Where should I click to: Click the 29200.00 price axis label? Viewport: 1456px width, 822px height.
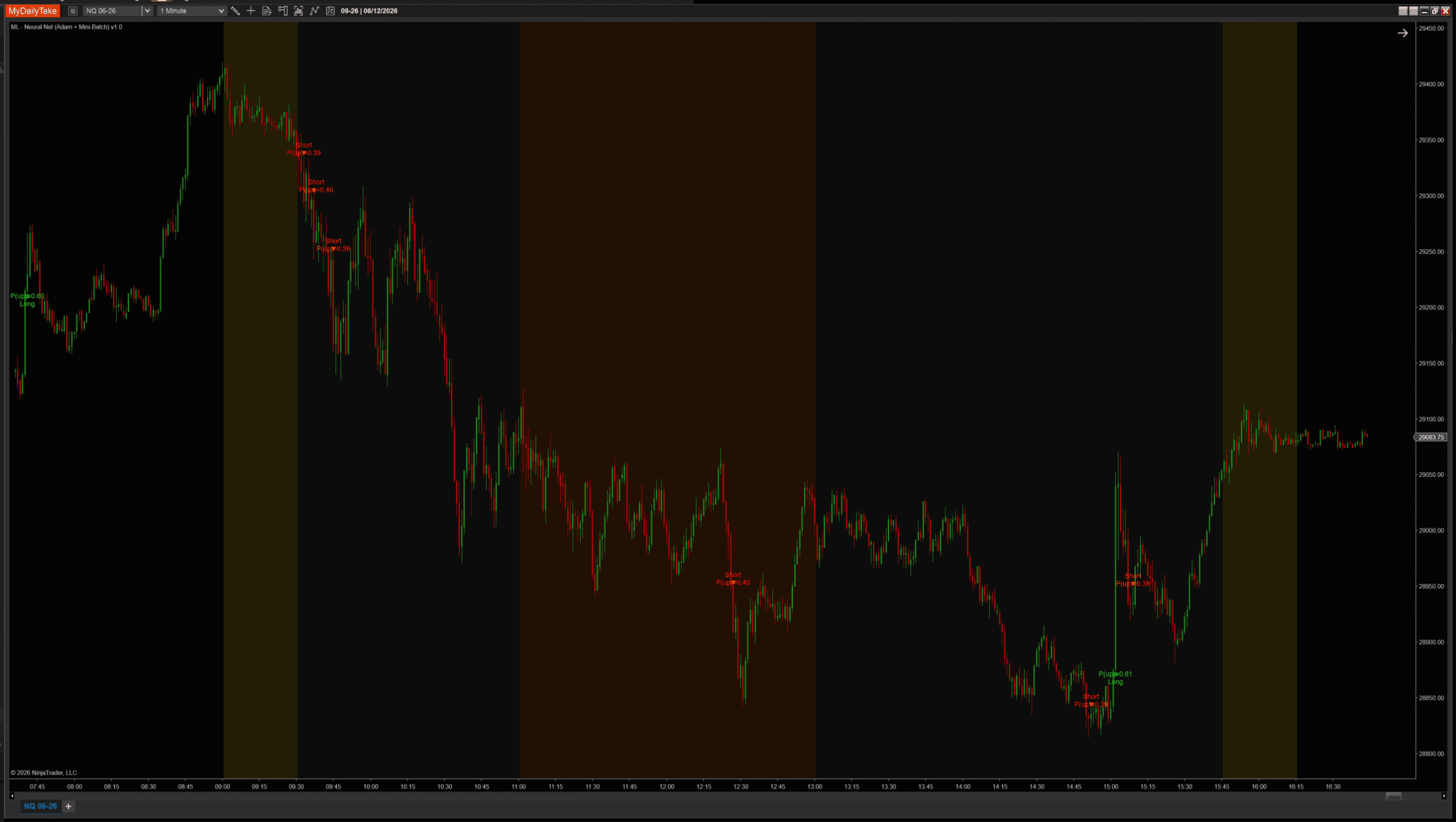click(1431, 308)
